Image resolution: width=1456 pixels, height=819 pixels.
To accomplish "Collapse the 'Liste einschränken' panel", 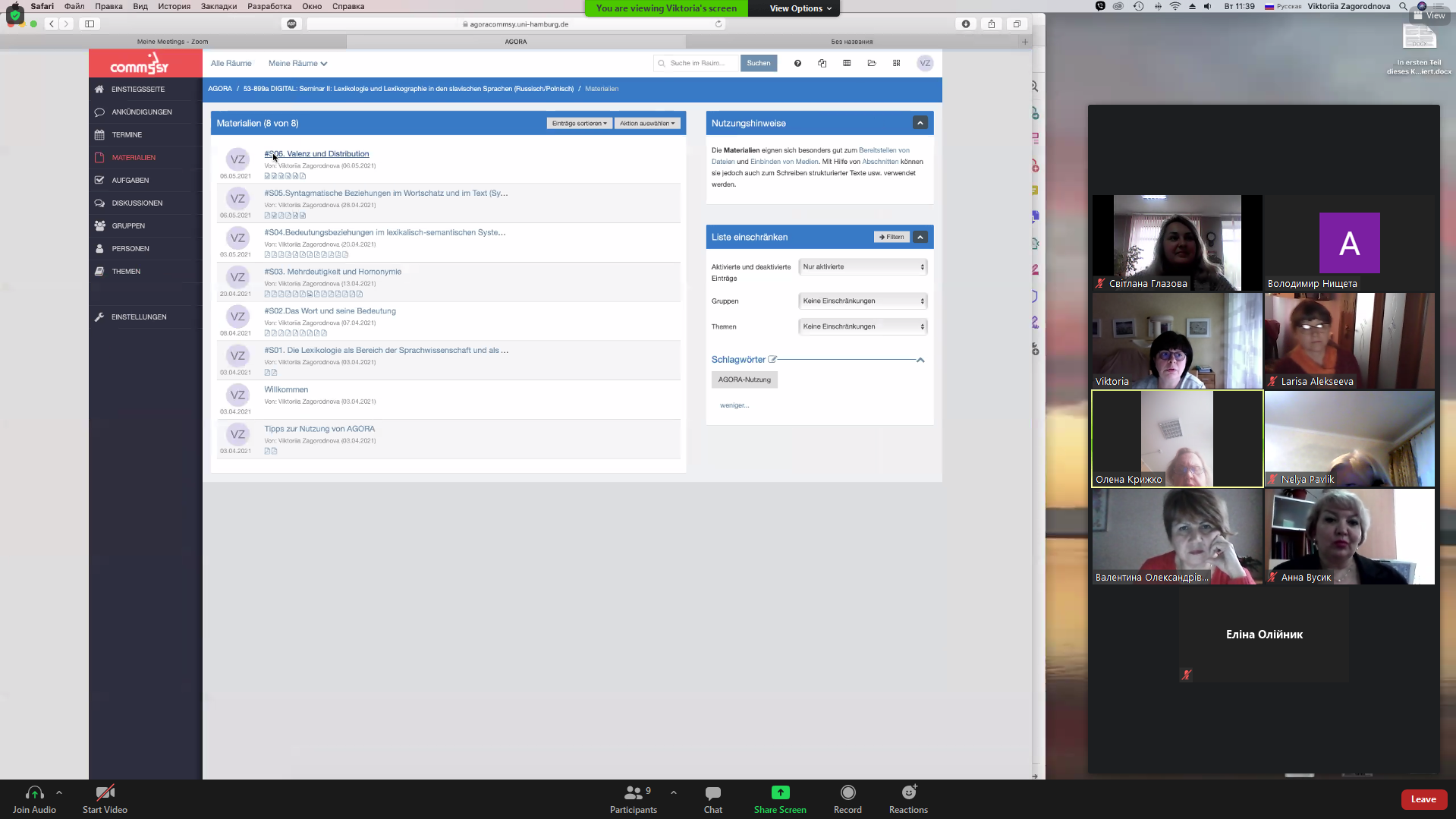I will [x=920, y=238].
